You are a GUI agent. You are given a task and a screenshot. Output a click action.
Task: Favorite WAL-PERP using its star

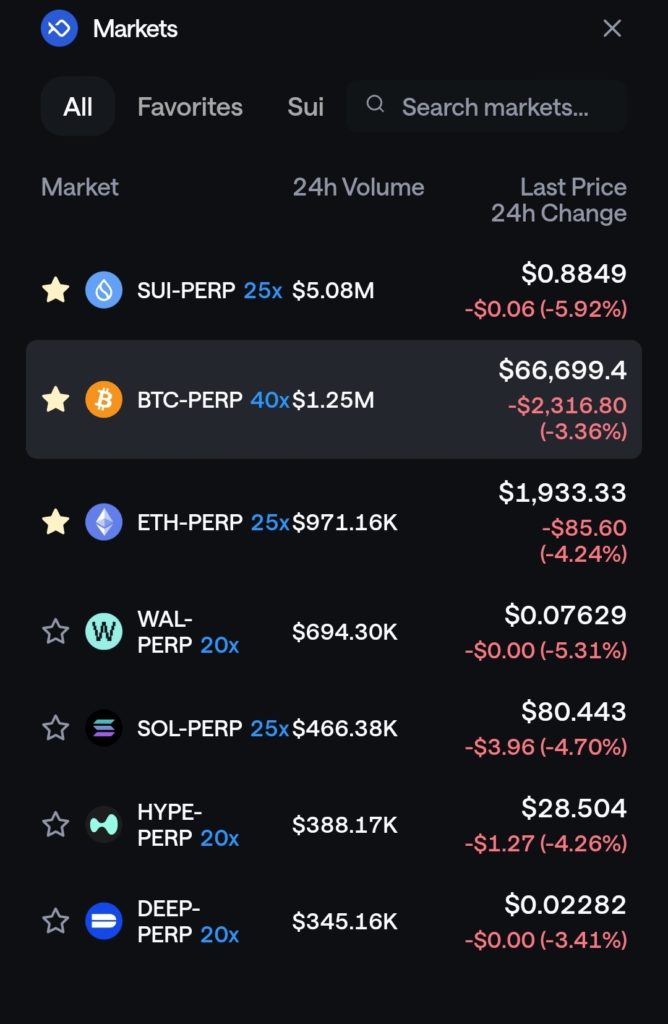pyautogui.click(x=56, y=631)
